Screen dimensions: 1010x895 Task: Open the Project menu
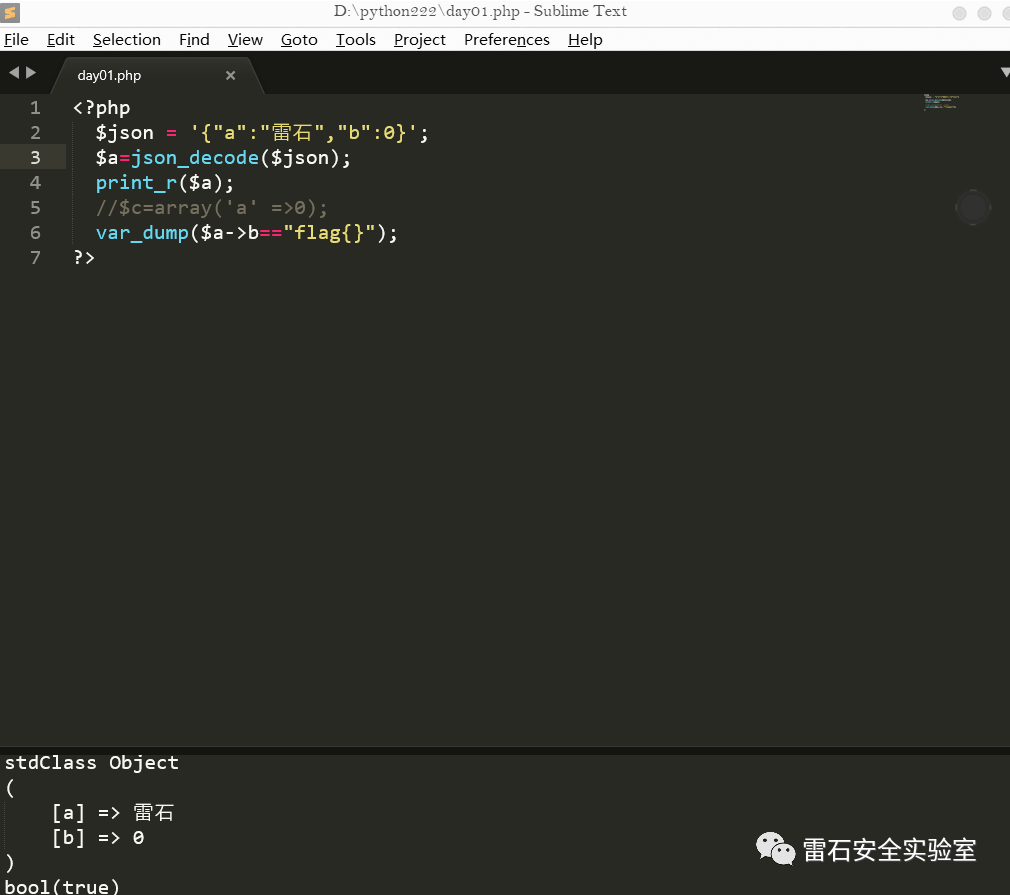[420, 40]
